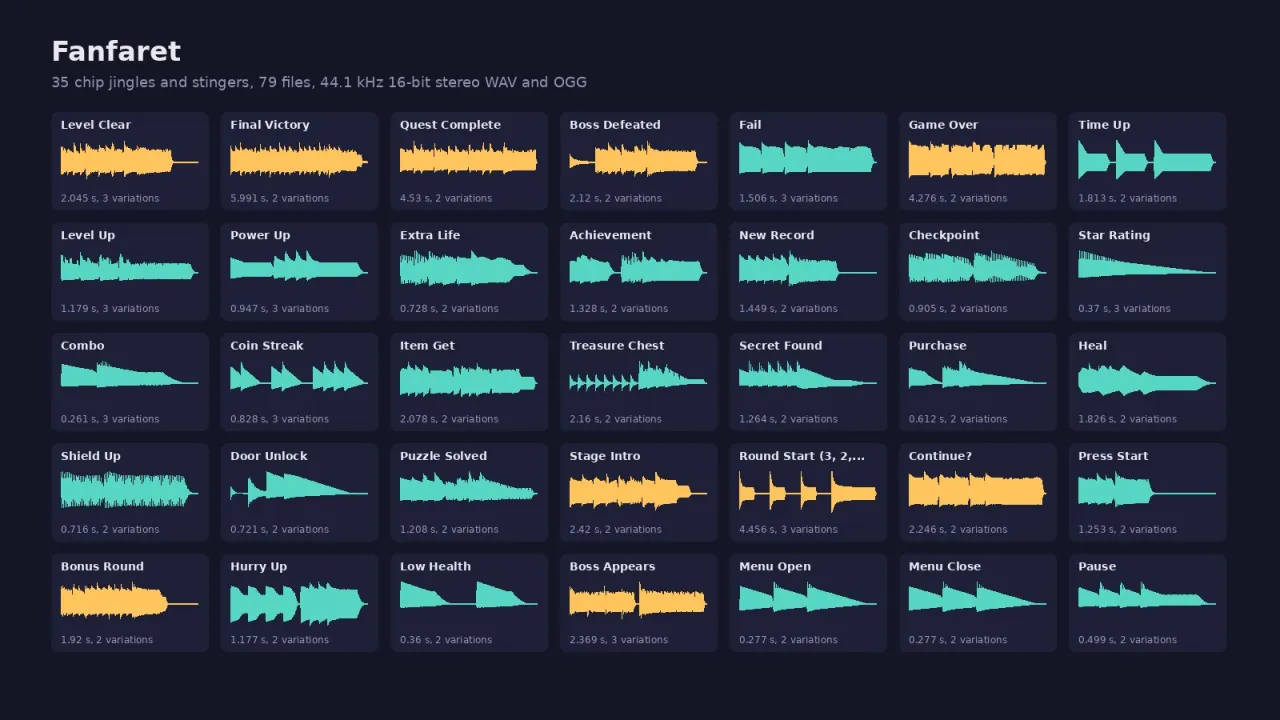
Task: Select the "Puzzle Solved" title
Action: click(x=444, y=456)
